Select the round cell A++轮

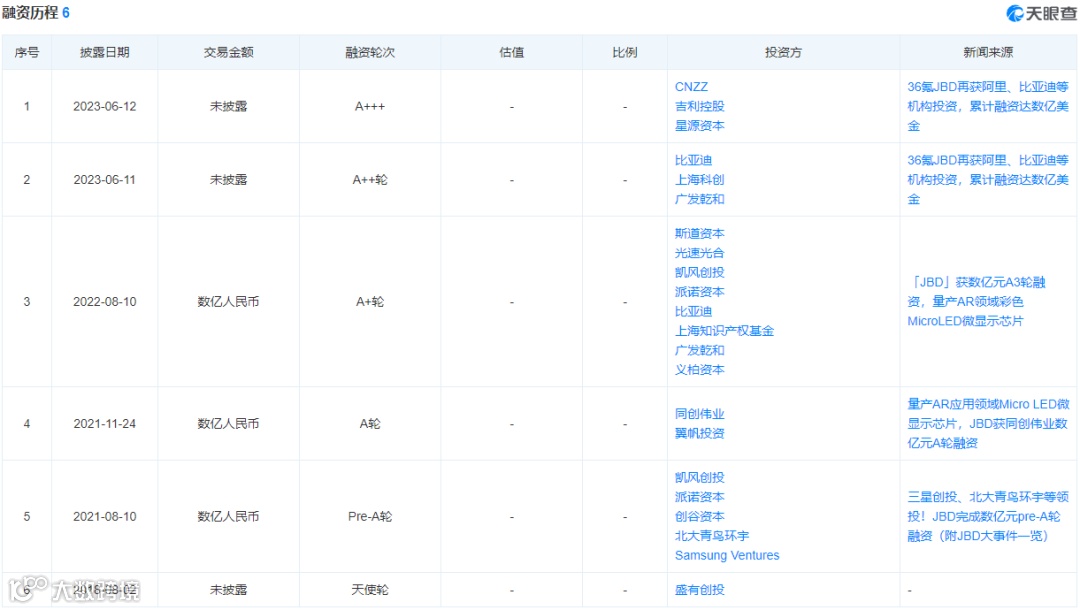370,180
